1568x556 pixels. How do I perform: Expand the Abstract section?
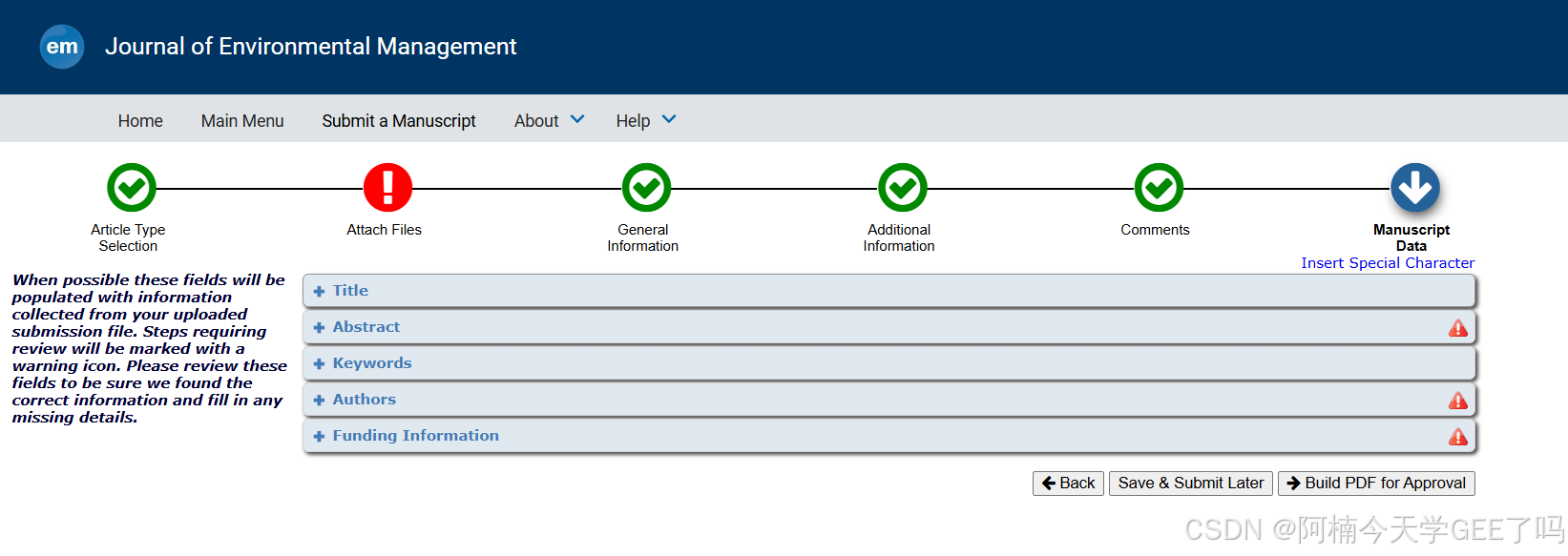click(889, 327)
